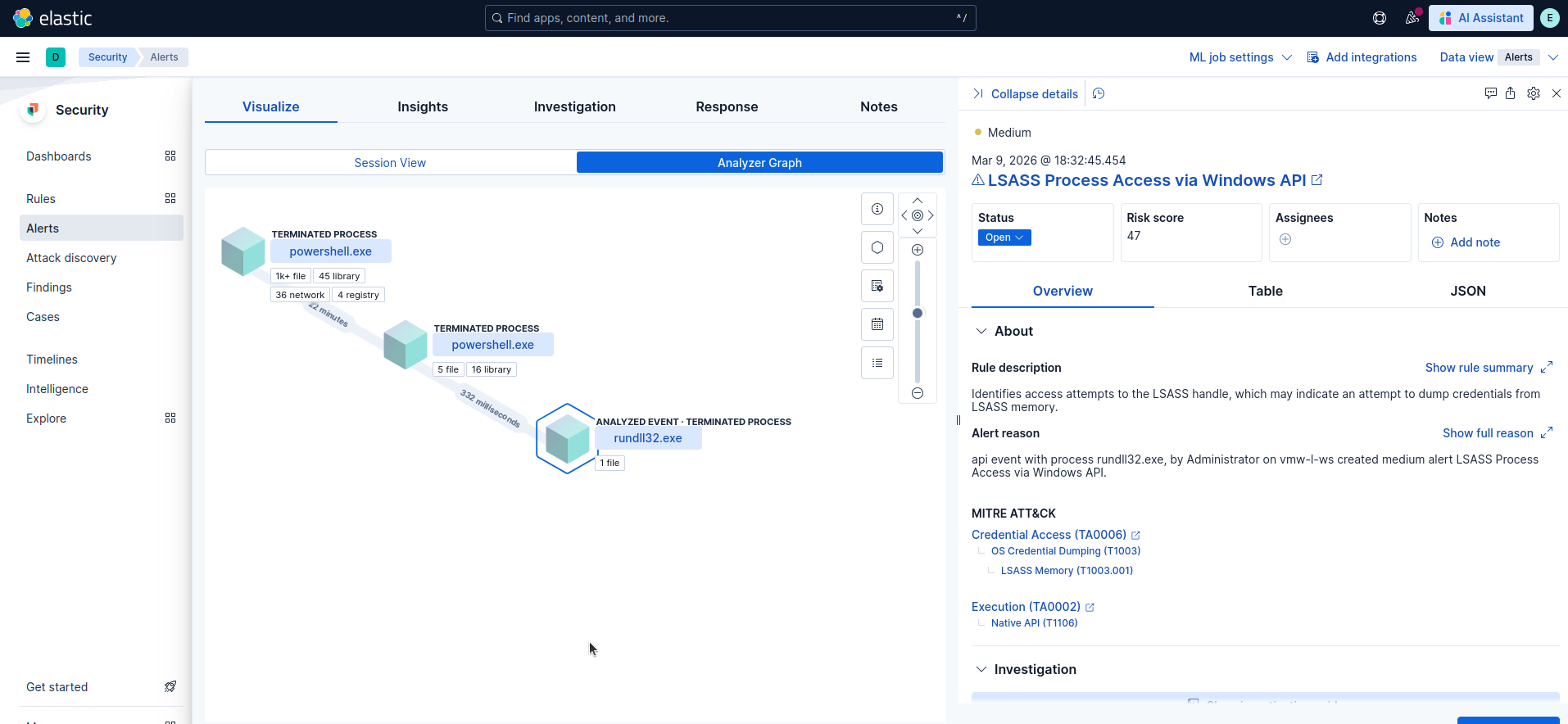Open the analyzer date range calendar icon
The height and width of the screenshot is (724, 1568).
coord(877,324)
